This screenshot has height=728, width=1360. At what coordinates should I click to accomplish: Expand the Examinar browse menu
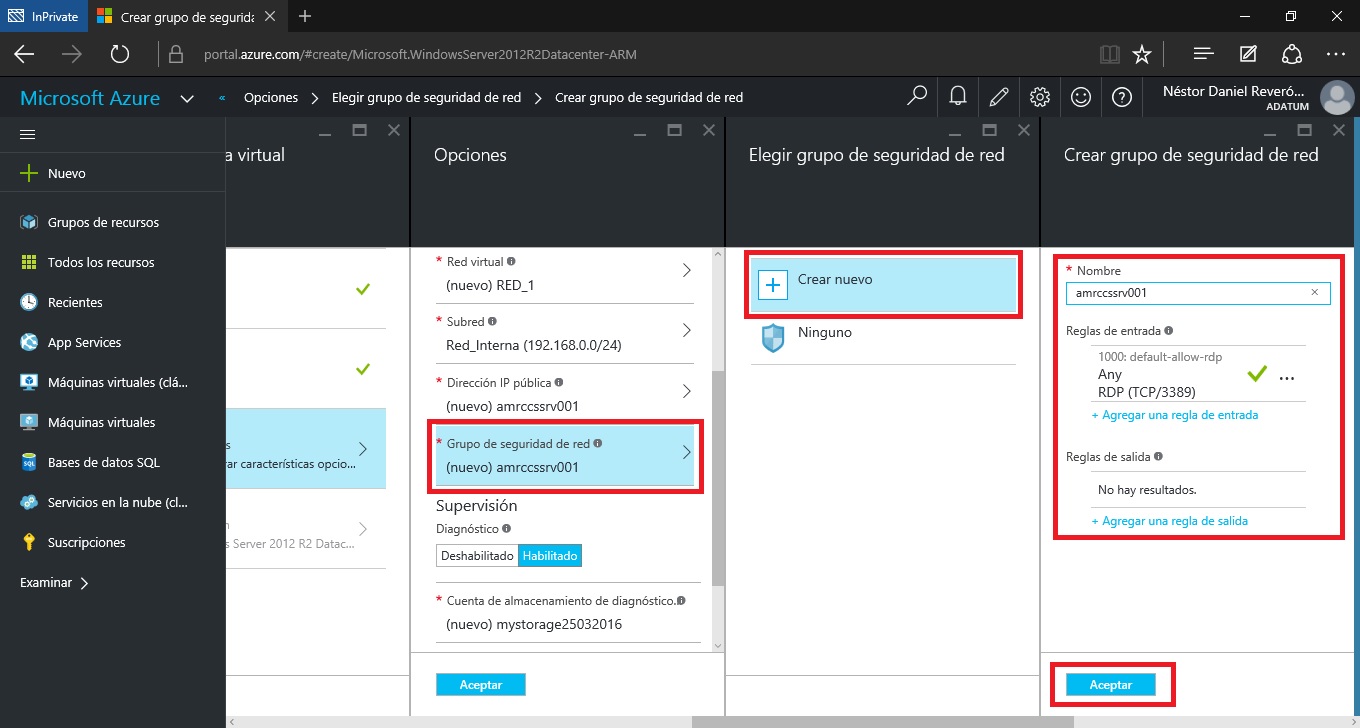coord(54,582)
